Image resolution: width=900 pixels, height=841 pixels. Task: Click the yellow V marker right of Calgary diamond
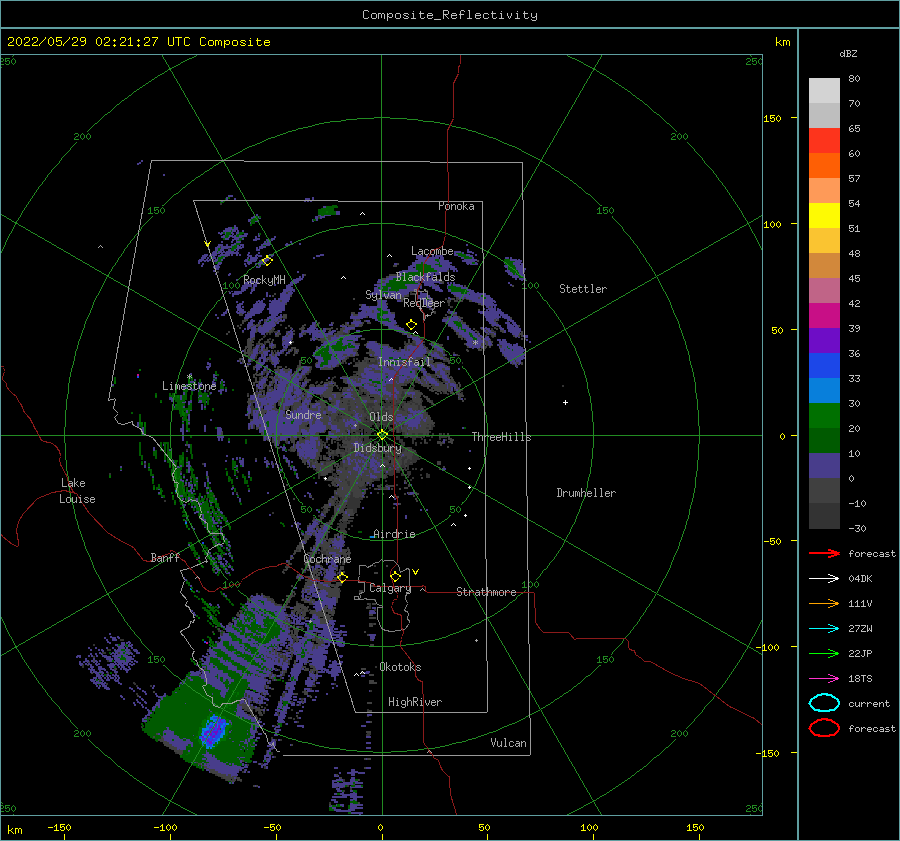pos(415,572)
